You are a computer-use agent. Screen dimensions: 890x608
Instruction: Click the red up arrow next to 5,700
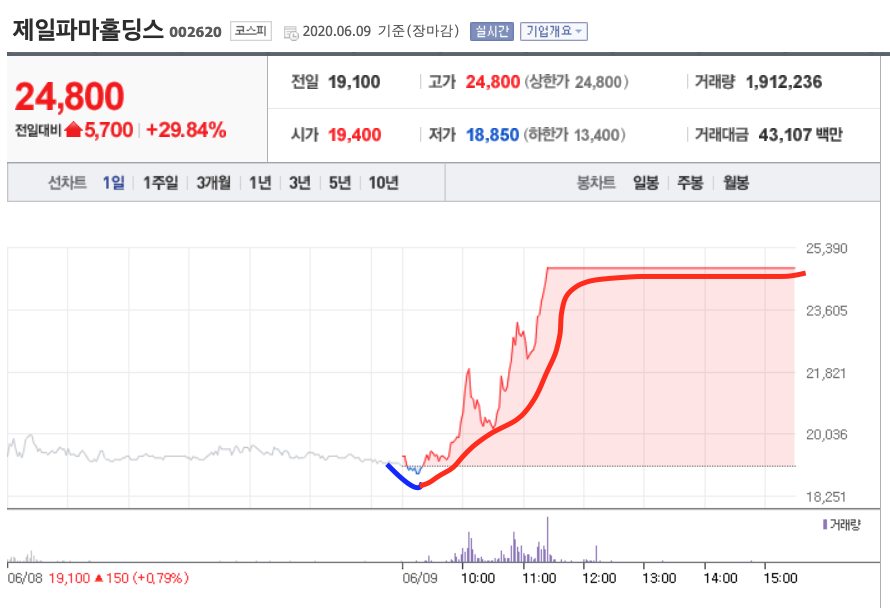[73, 130]
